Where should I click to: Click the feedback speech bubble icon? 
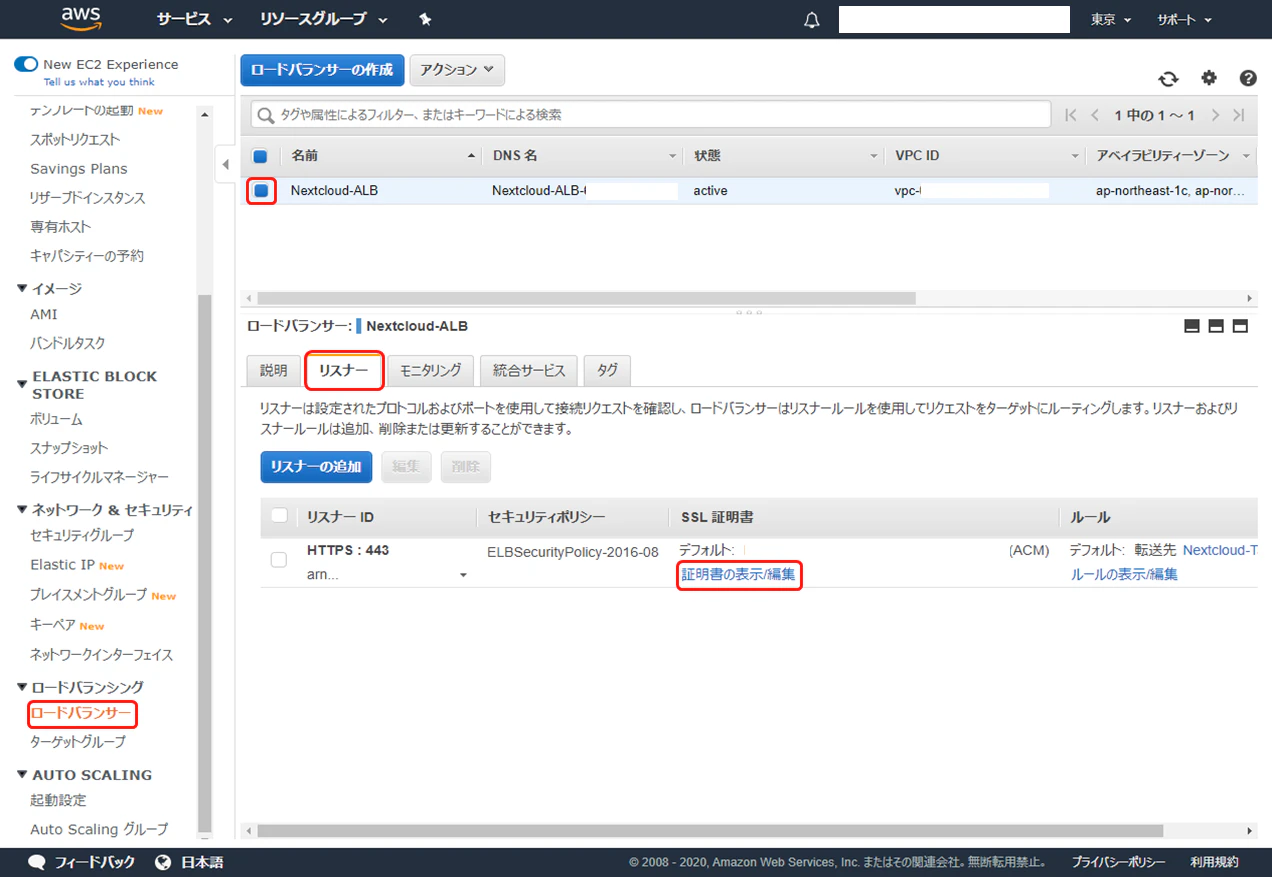click(37, 862)
